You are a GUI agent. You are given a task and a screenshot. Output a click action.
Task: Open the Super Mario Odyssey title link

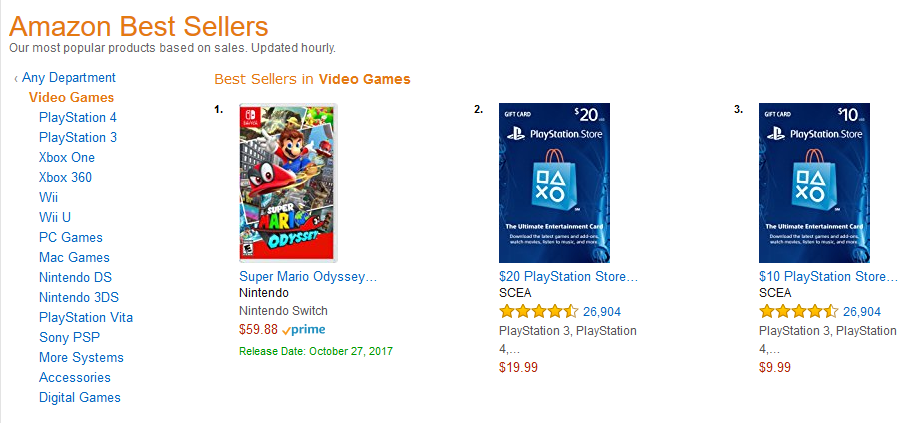(308, 276)
